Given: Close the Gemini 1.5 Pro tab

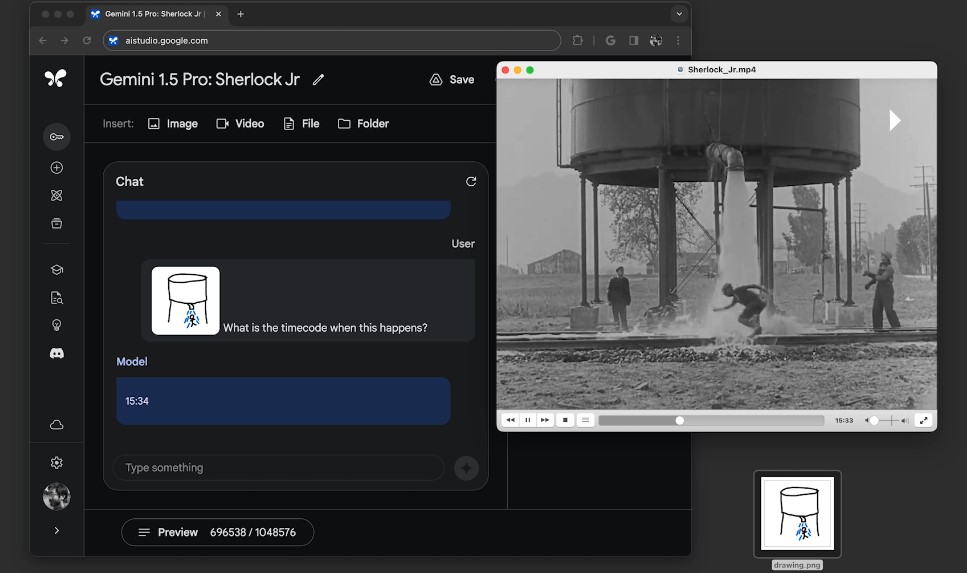Looking at the screenshot, I should [x=218, y=14].
